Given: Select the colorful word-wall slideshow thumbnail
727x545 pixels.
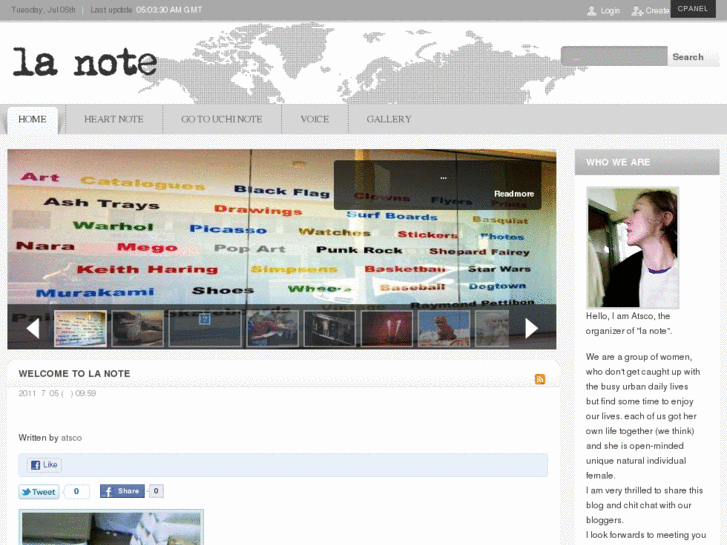Looking at the screenshot, I should click(x=80, y=329).
